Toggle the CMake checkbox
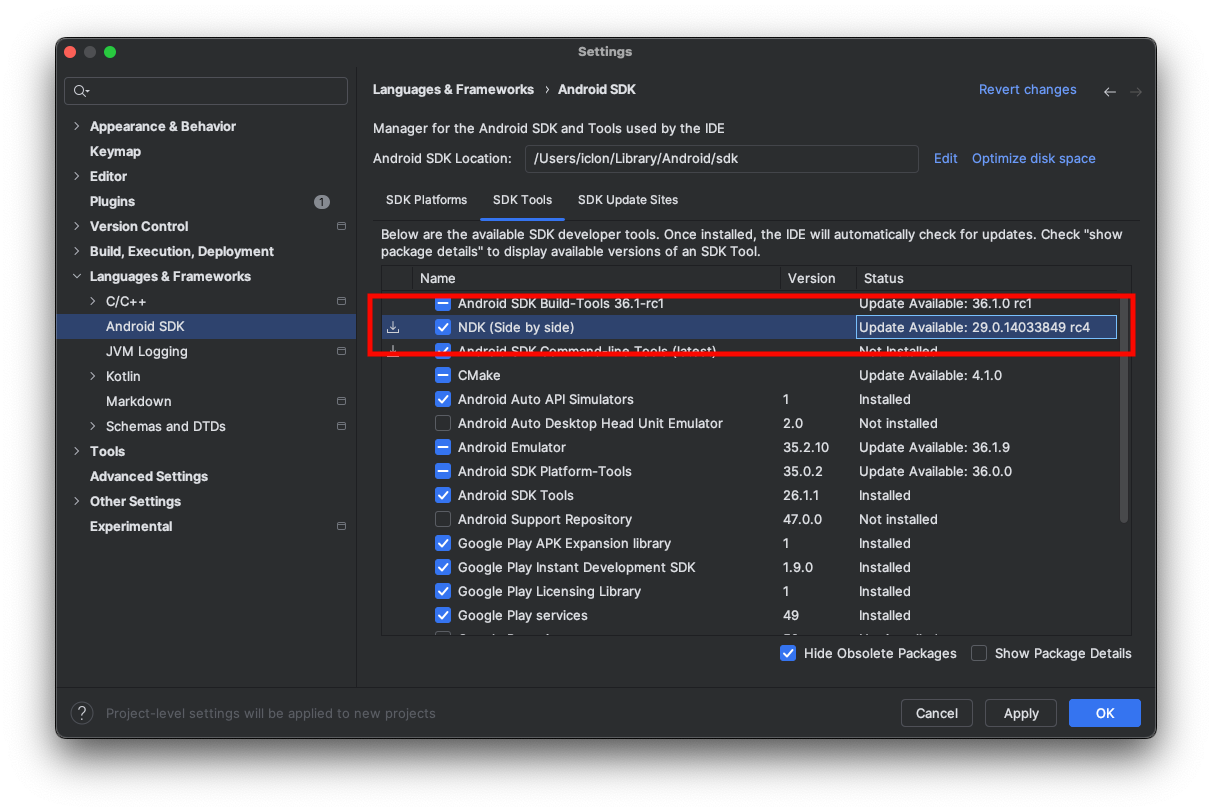Viewport: 1212px width, 812px height. 443,375
